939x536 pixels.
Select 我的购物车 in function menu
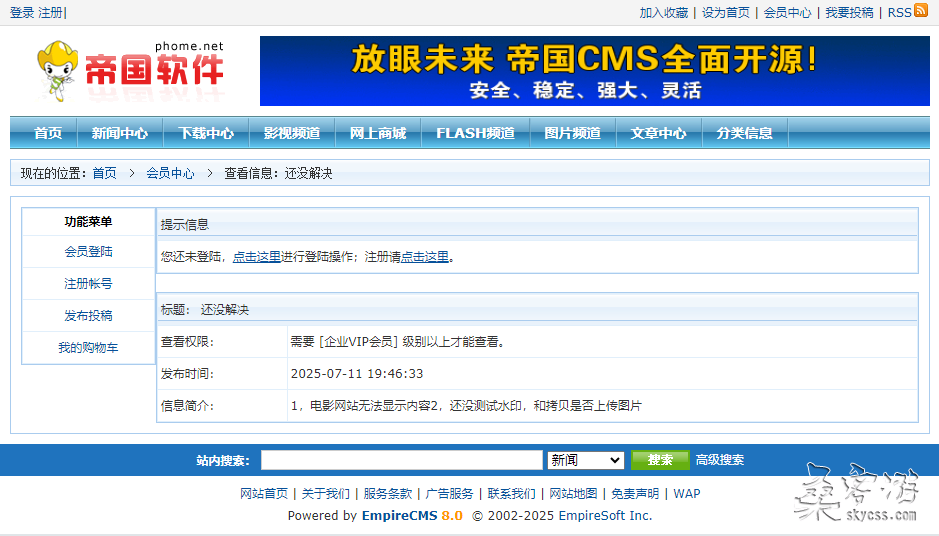89,347
